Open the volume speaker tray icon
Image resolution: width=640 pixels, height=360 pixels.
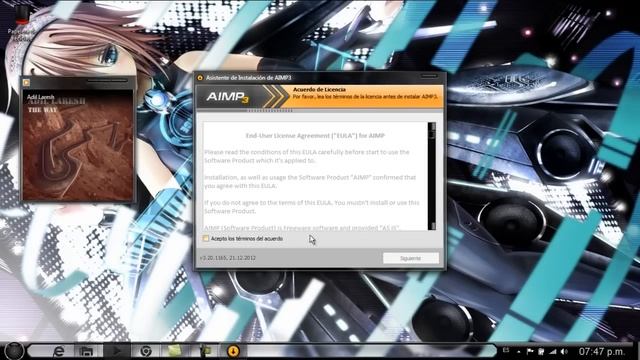click(x=564, y=351)
